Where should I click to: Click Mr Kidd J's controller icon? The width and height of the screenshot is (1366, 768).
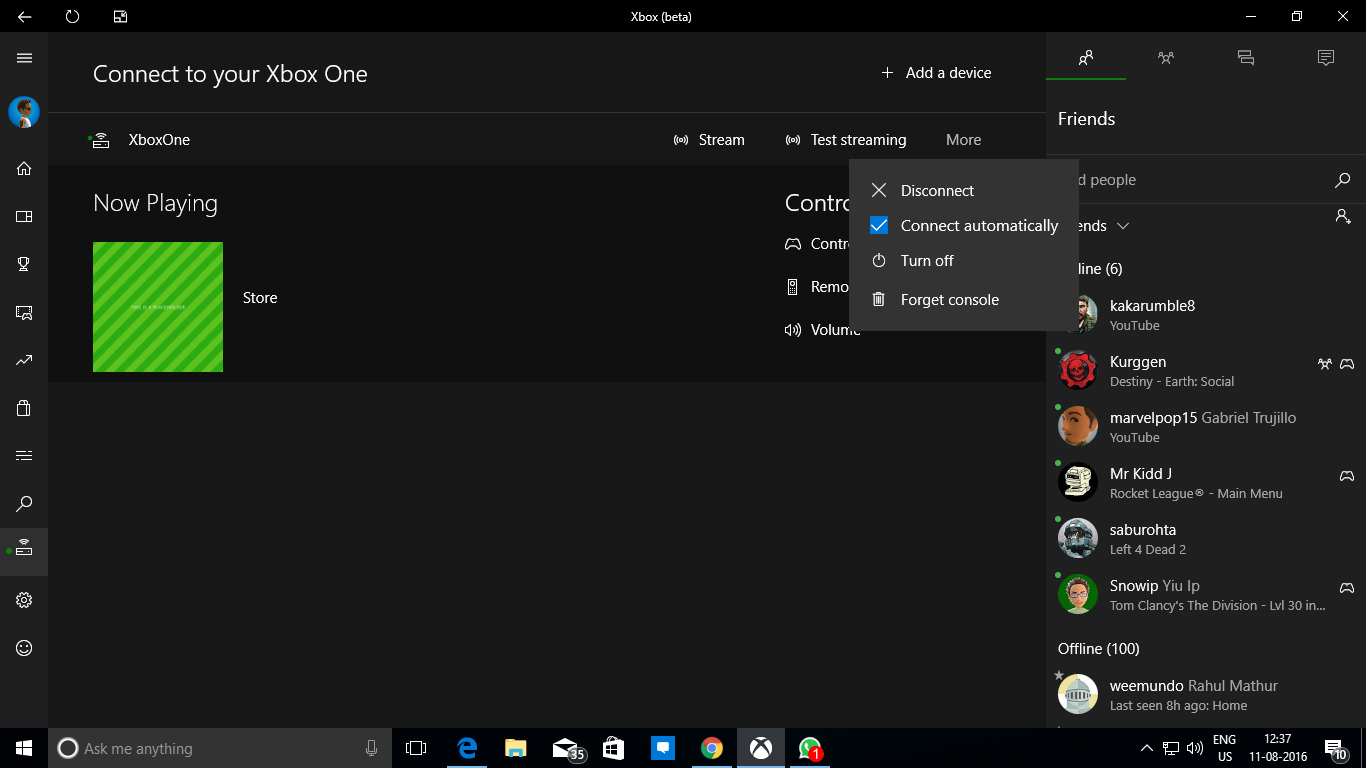(1347, 476)
